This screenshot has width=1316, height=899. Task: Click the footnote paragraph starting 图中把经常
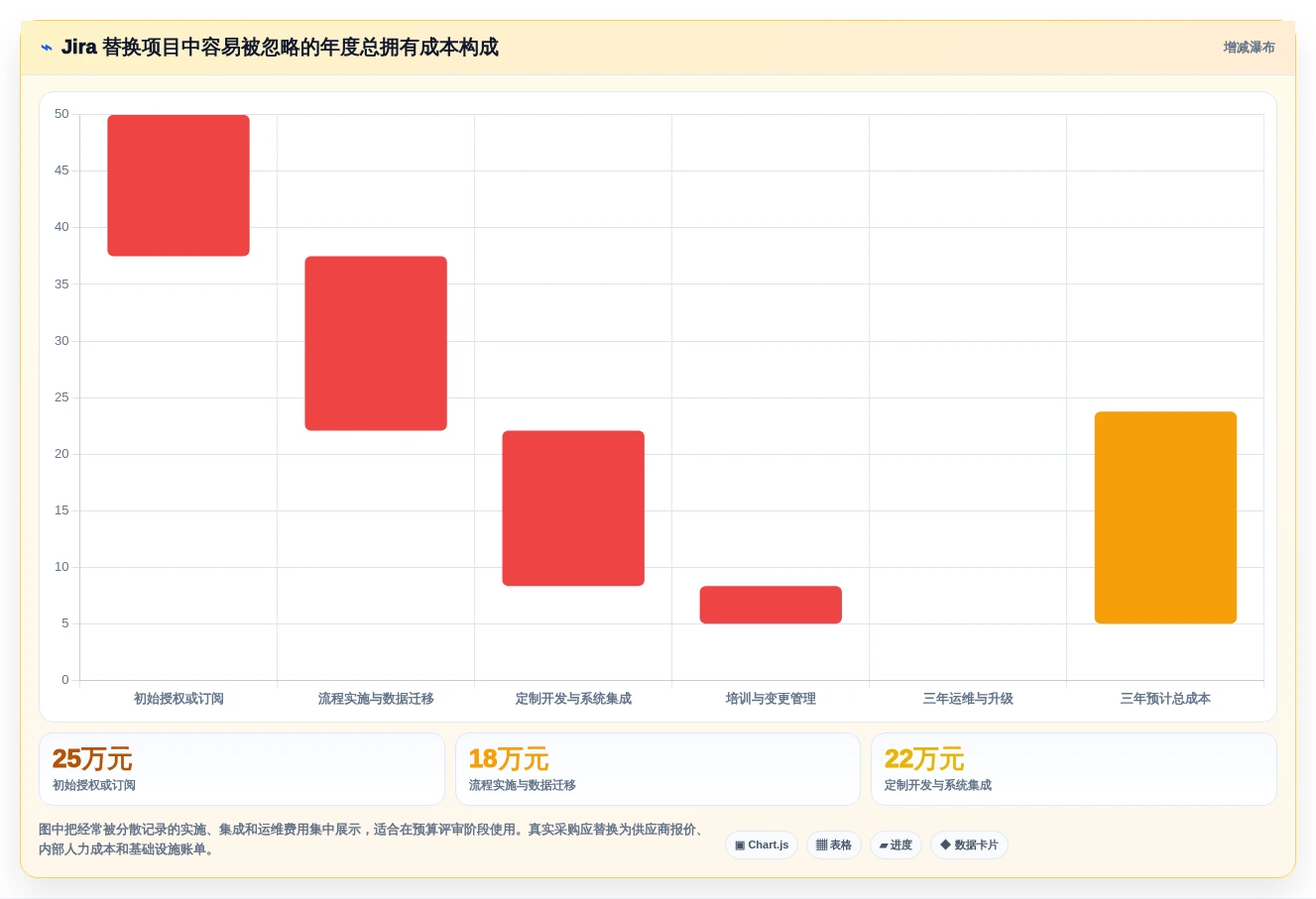pyautogui.click(x=373, y=840)
